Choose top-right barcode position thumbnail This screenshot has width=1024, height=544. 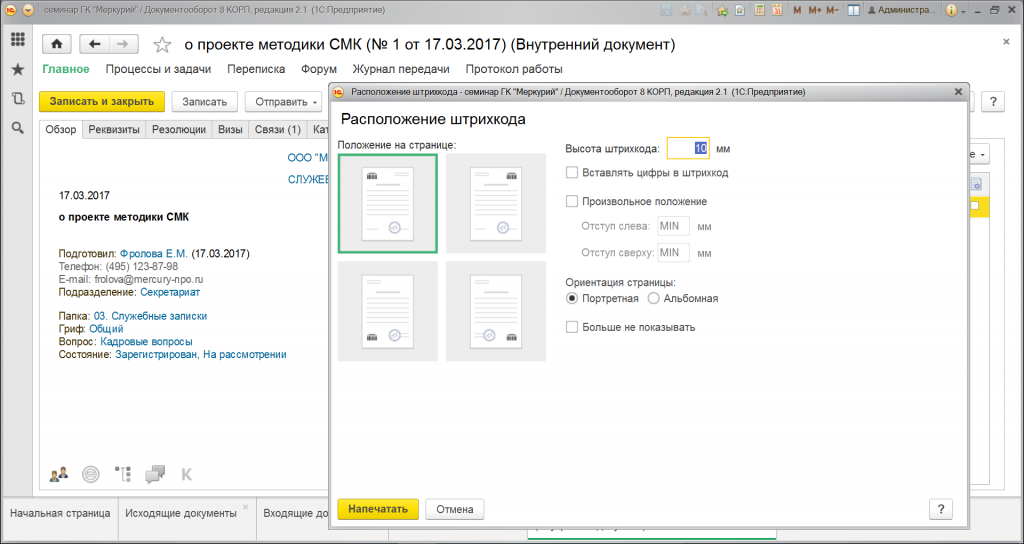pyautogui.click(x=496, y=204)
